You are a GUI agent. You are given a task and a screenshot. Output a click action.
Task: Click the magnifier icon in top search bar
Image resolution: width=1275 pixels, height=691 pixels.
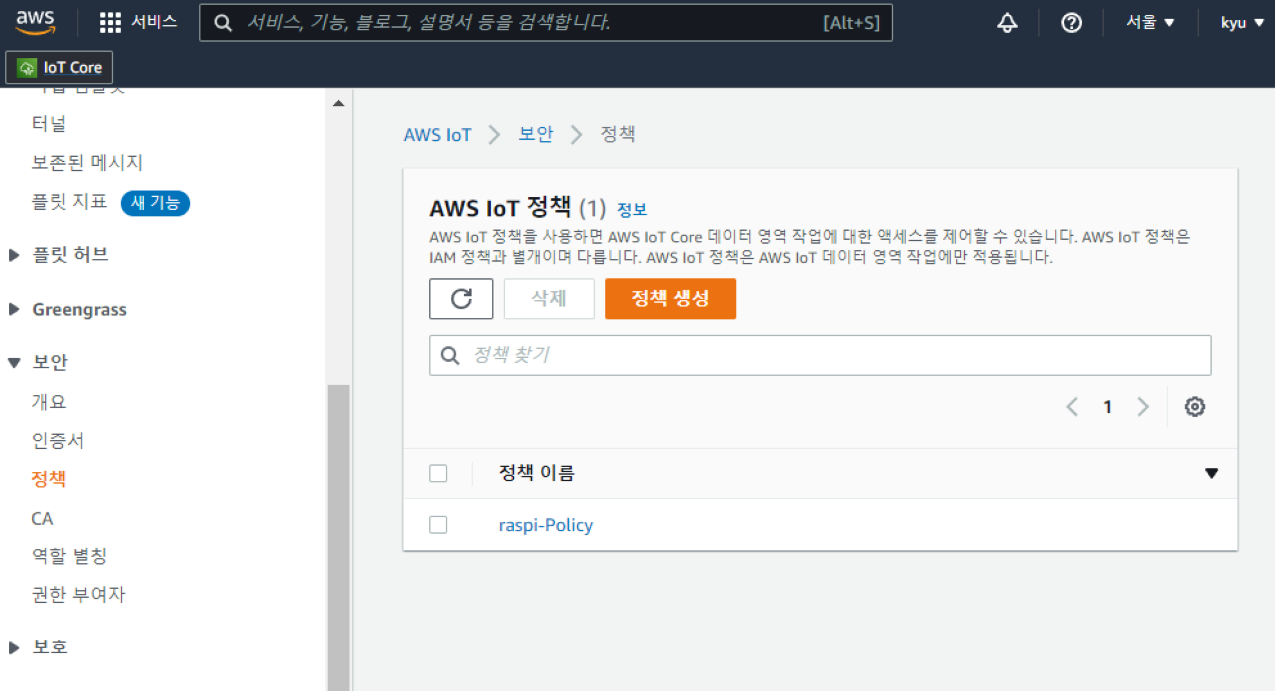click(224, 22)
